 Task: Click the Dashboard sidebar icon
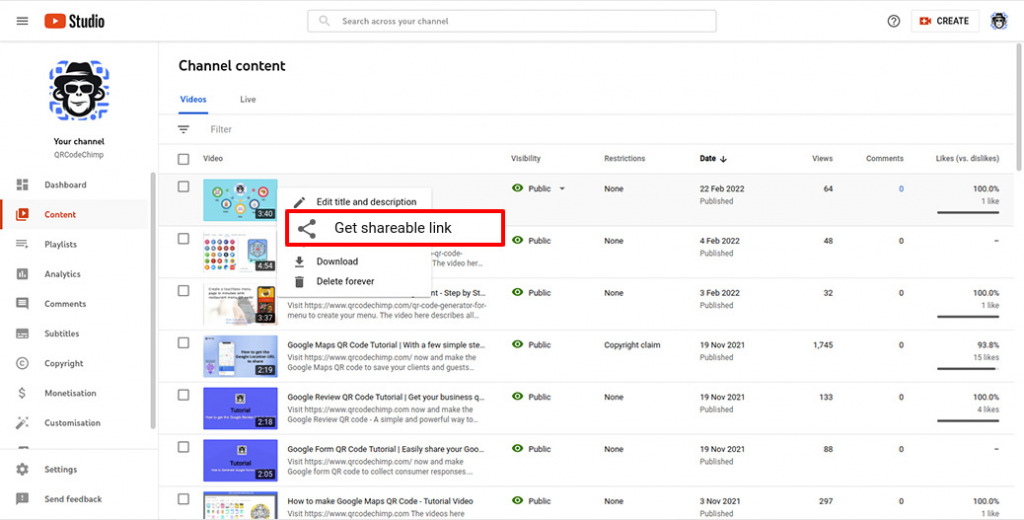coord(22,184)
